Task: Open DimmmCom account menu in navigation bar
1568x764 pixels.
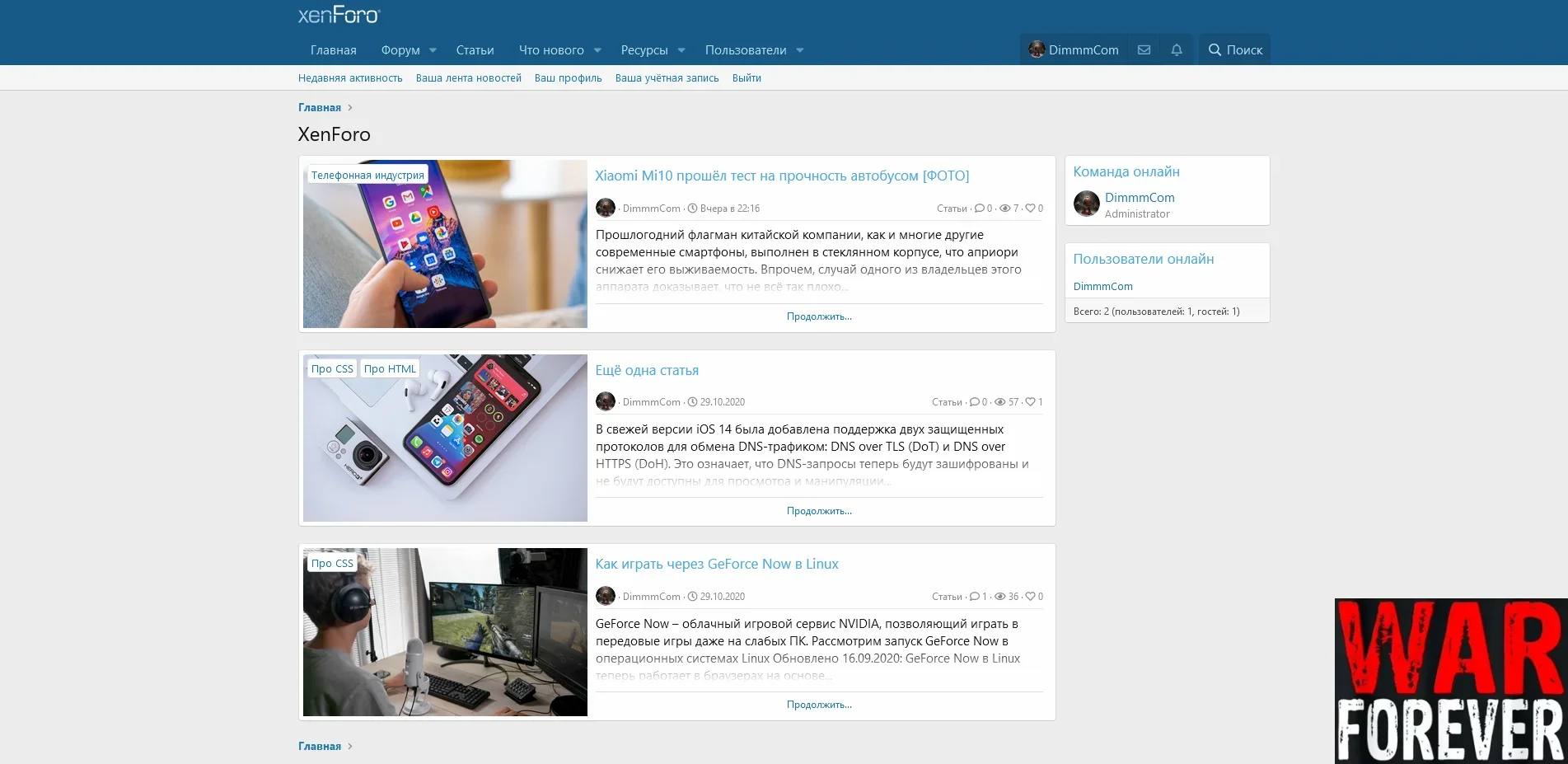Action: (1074, 49)
